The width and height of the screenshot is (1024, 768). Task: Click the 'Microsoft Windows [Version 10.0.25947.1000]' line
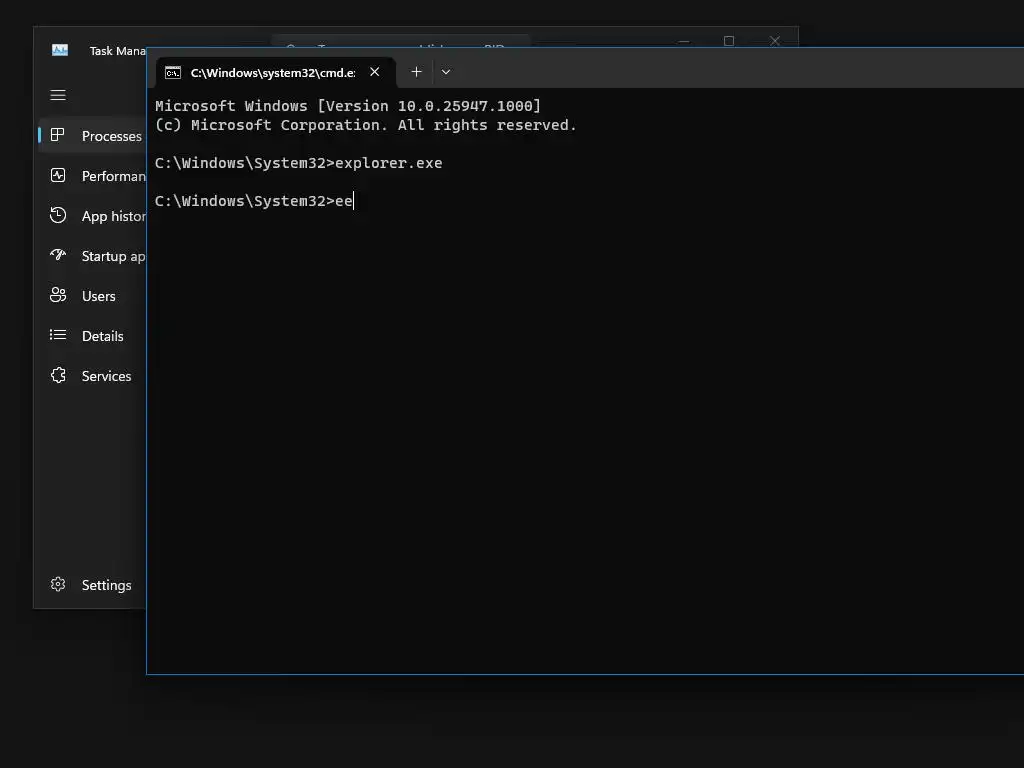[348, 106]
